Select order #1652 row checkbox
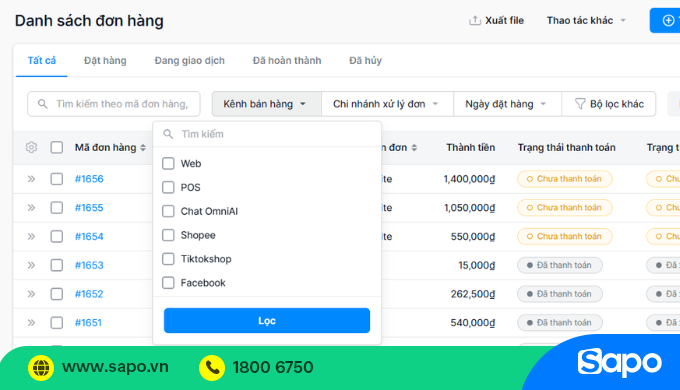This screenshot has height=390, width=680. coord(57,294)
